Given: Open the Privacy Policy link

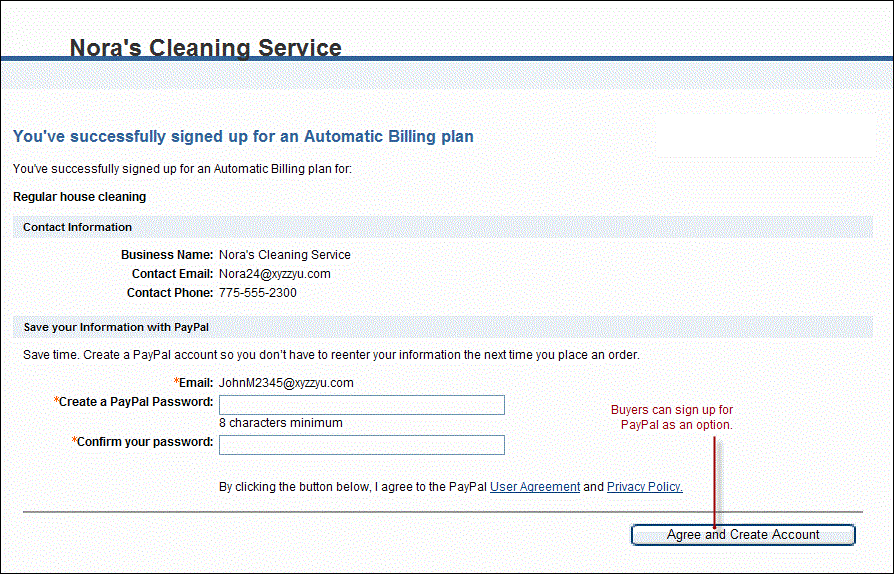Looking at the screenshot, I should click(x=644, y=487).
